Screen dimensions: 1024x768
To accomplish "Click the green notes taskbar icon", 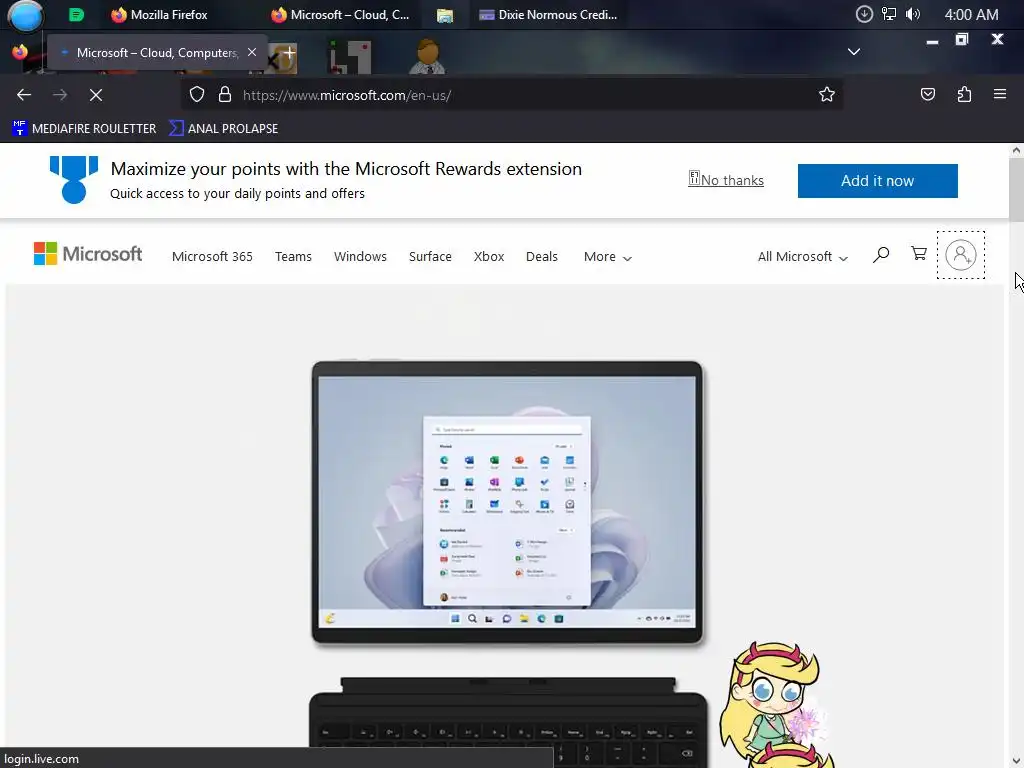I will [x=76, y=14].
